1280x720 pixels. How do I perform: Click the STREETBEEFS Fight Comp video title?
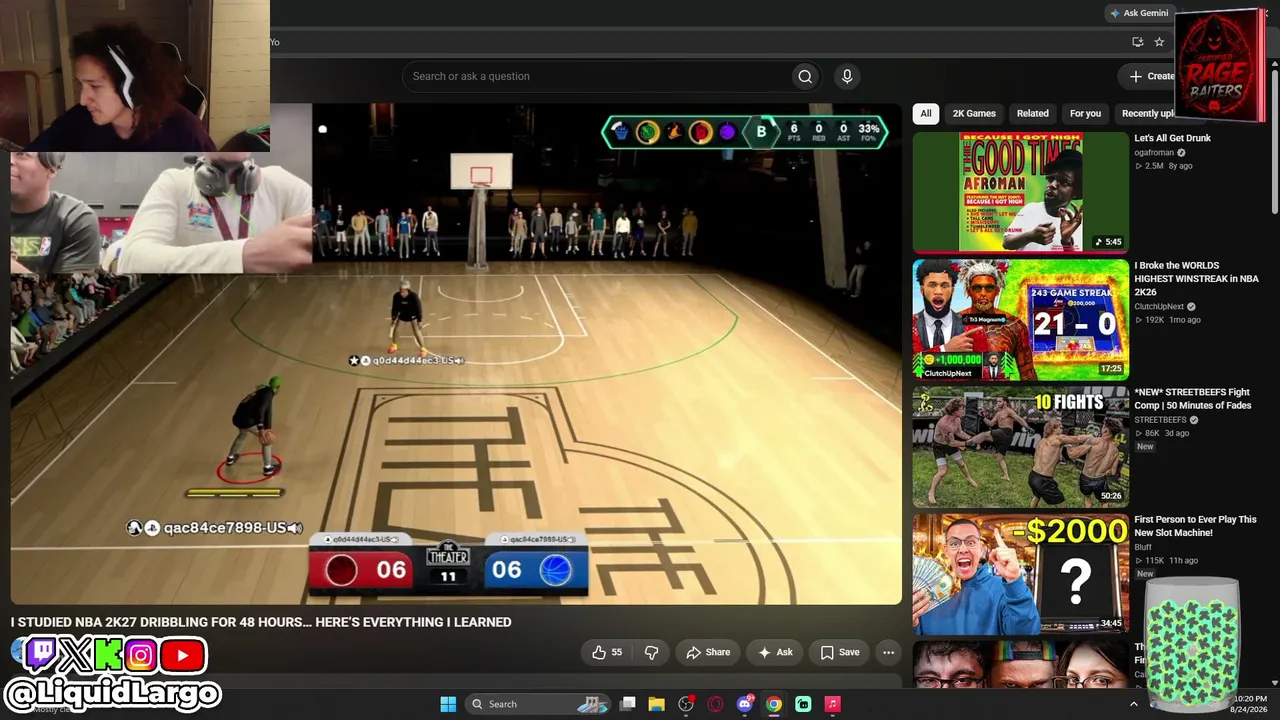point(1194,399)
